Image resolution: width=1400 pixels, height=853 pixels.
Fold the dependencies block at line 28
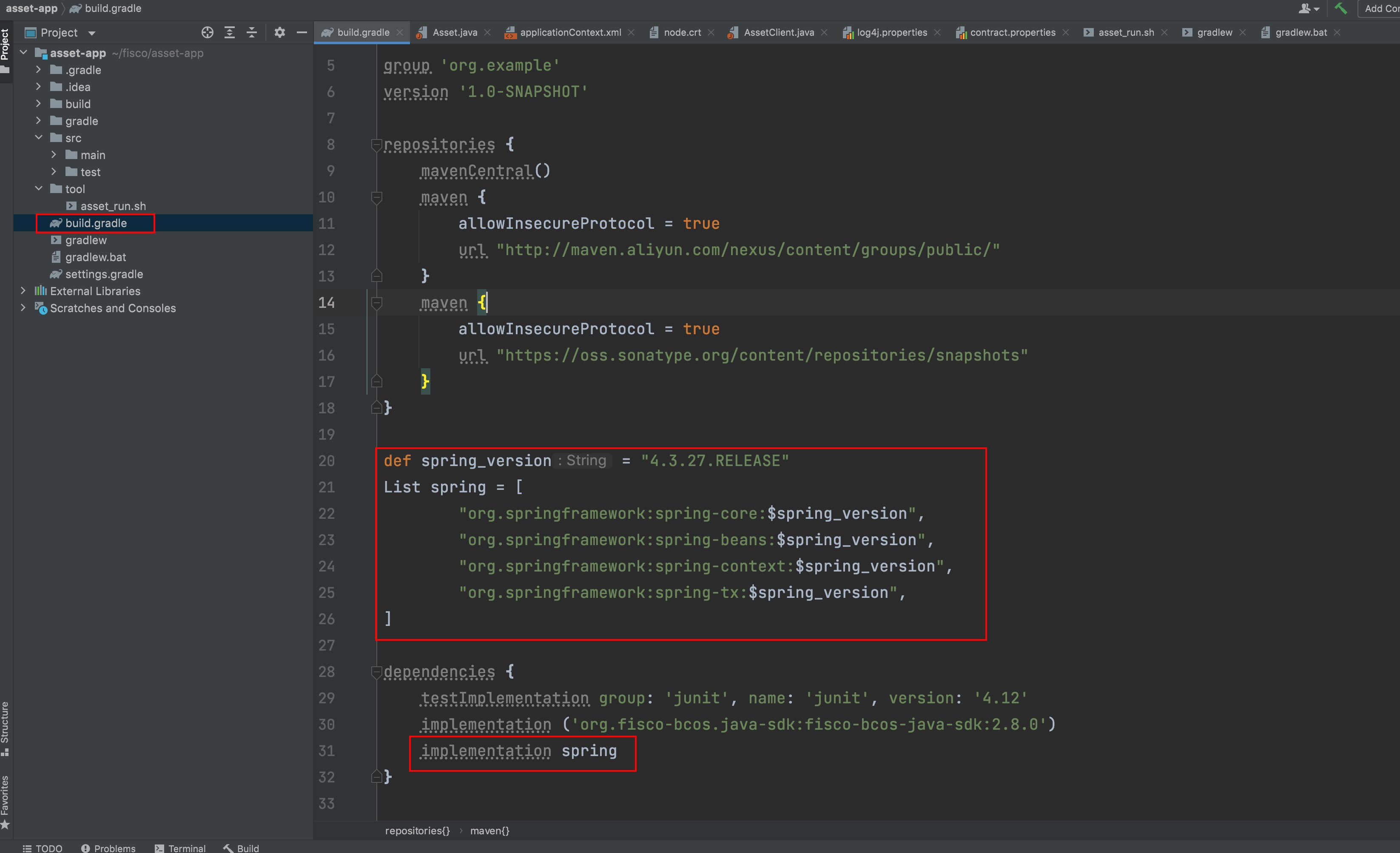(376, 672)
